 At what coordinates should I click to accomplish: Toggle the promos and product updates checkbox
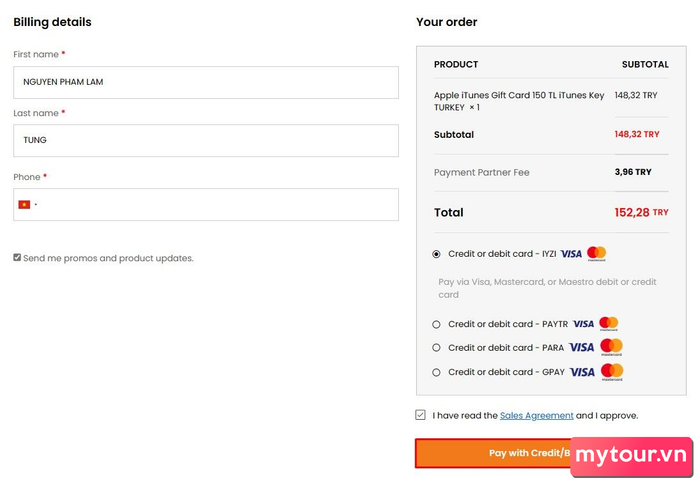coord(17,258)
